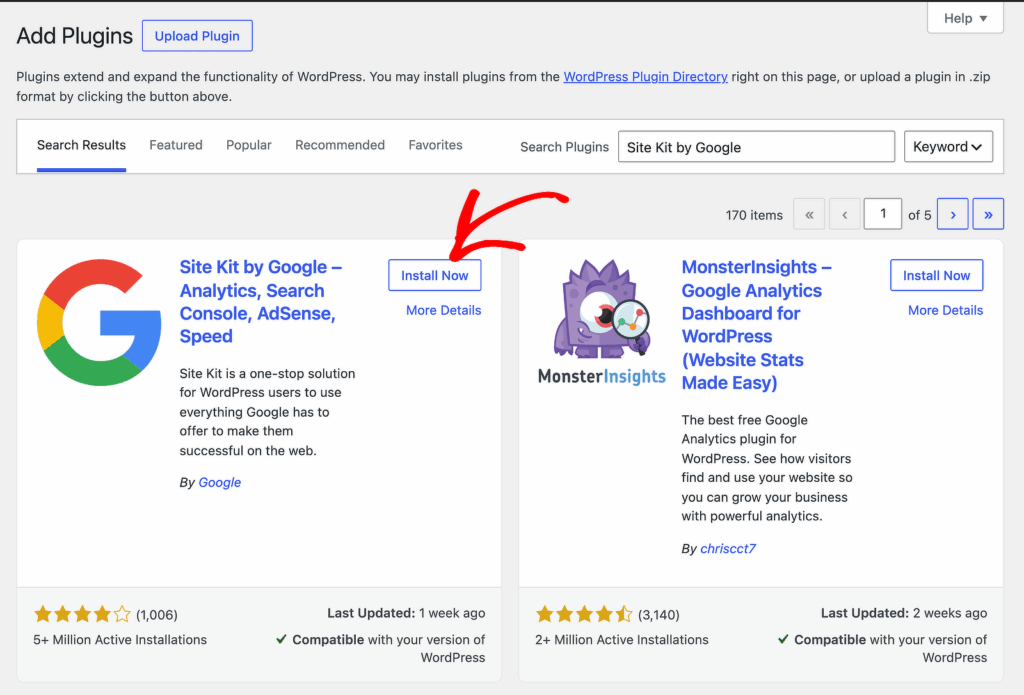Image resolution: width=1024 pixels, height=695 pixels.
Task: Open the Keyword search type dropdown
Action: (948, 147)
